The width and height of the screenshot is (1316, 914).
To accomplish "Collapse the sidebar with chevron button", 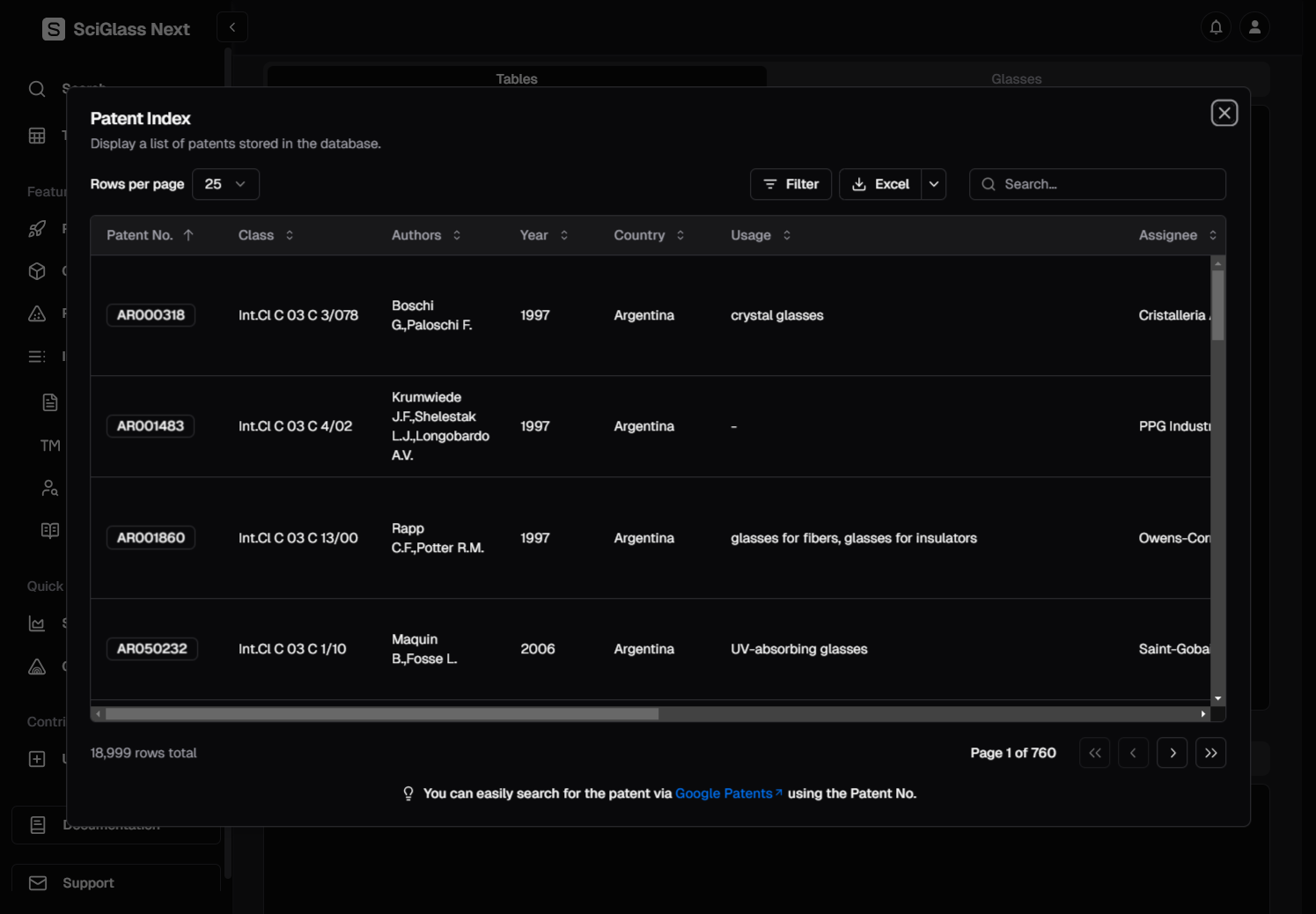I will (x=232, y=27).
